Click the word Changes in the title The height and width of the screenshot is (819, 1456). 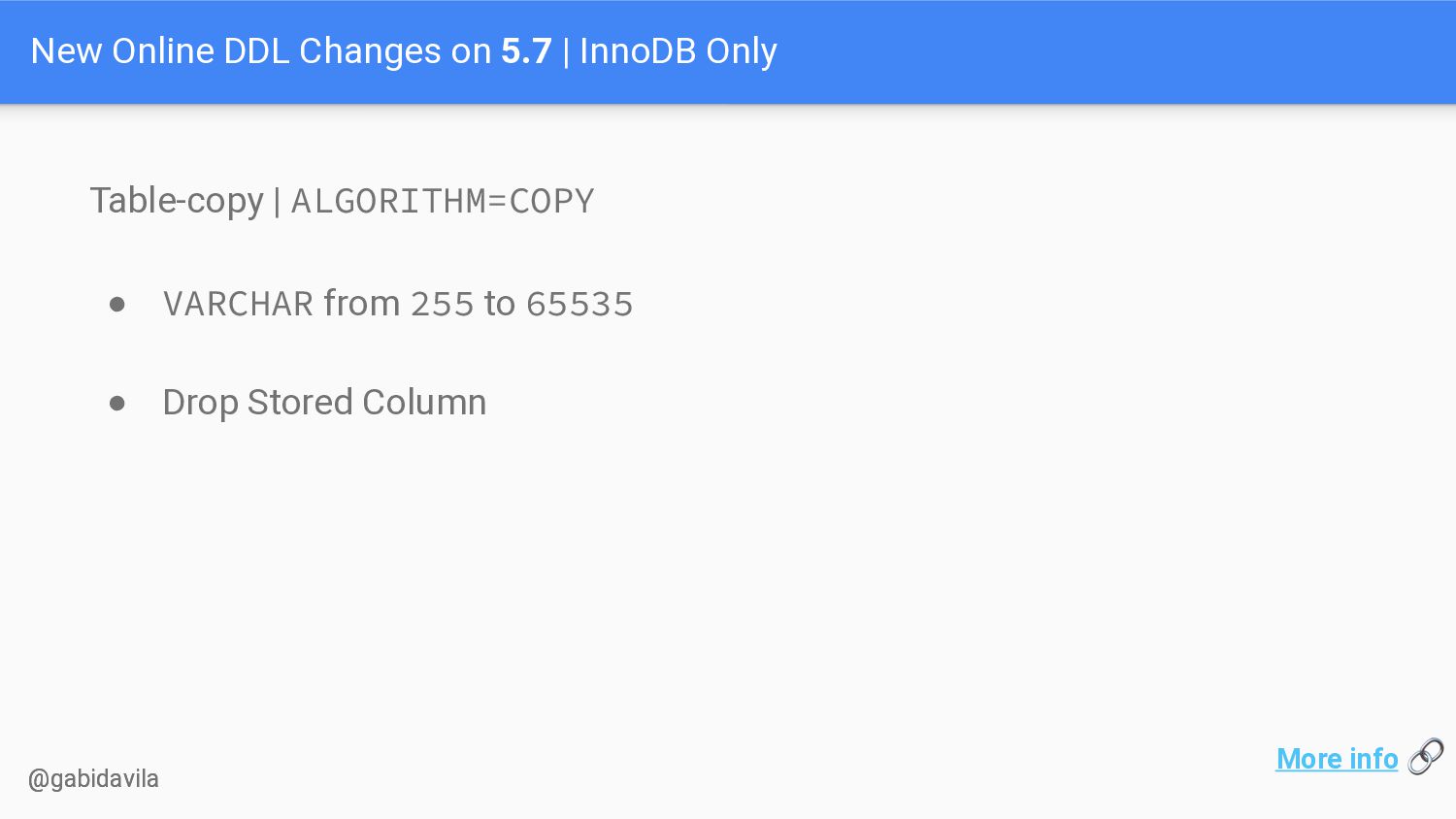click(370, 52)
